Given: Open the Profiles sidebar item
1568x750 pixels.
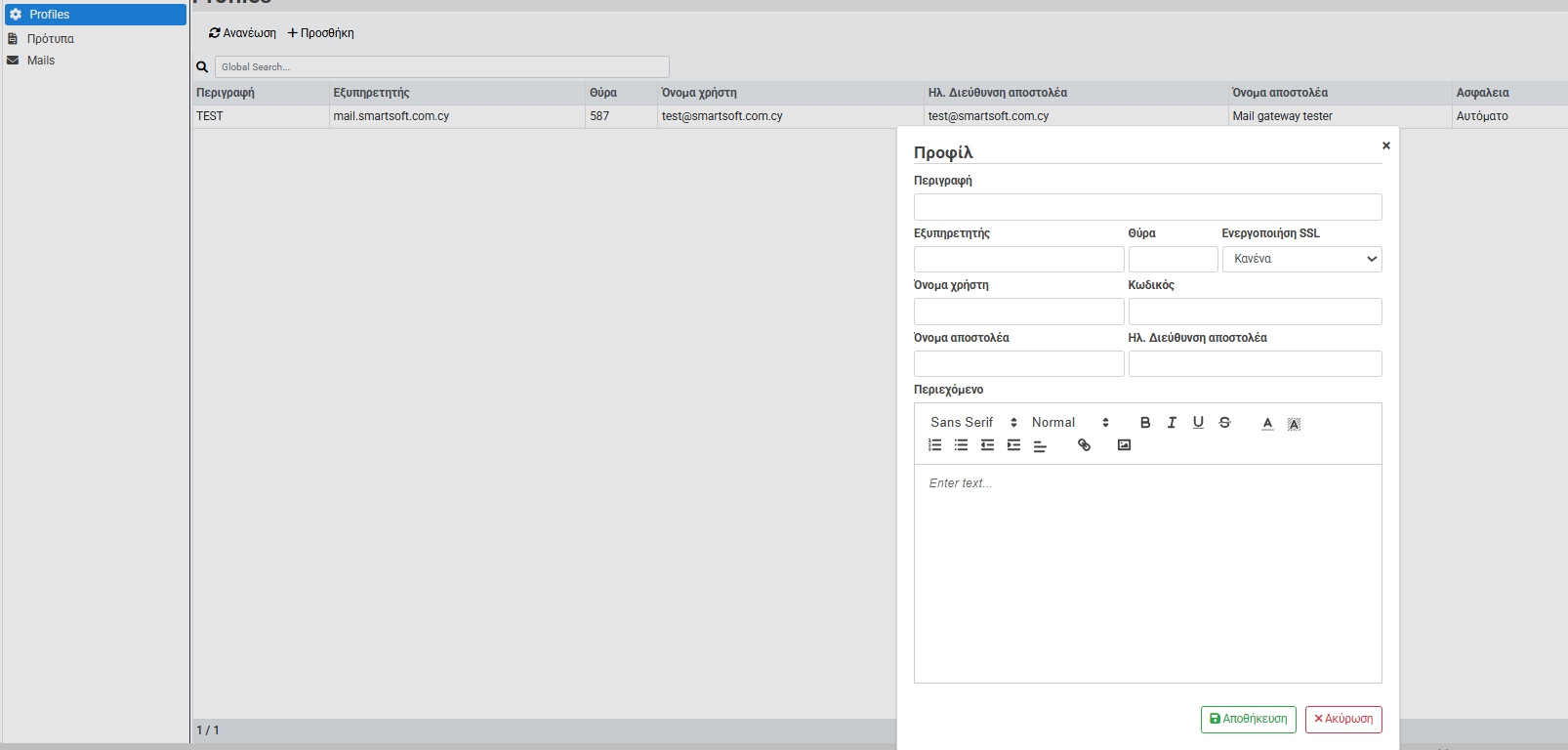Looking at the screenshot, I should click(x=96, y=15).
